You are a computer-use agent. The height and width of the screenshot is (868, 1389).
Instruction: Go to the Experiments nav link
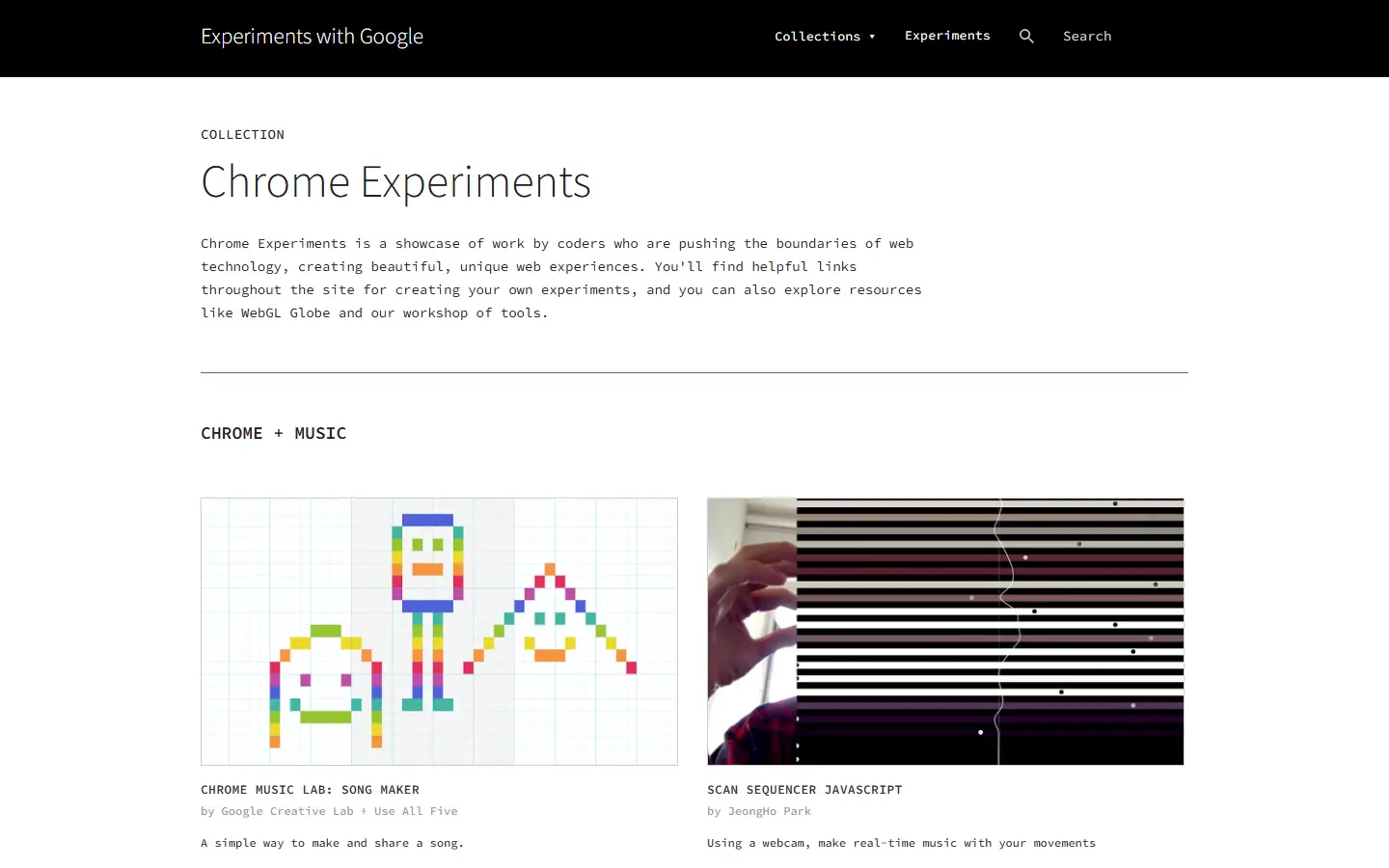tap(947, 36)
